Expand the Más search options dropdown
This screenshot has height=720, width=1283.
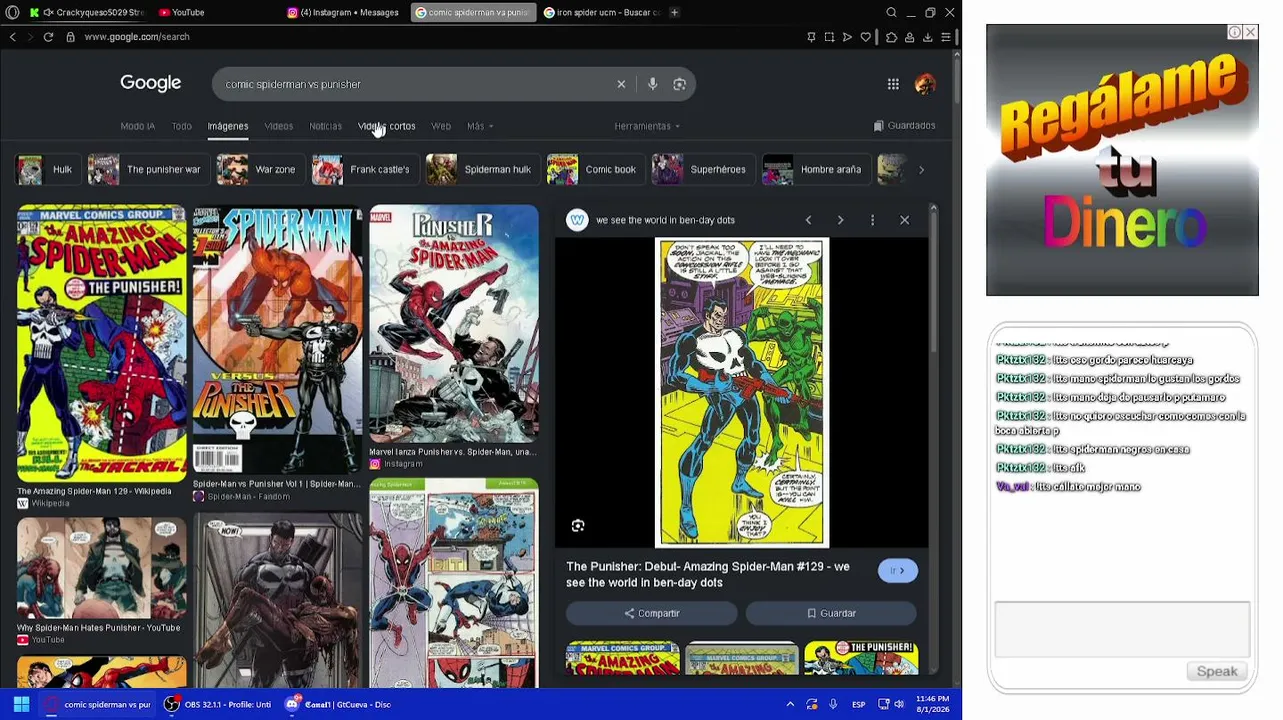479,126
